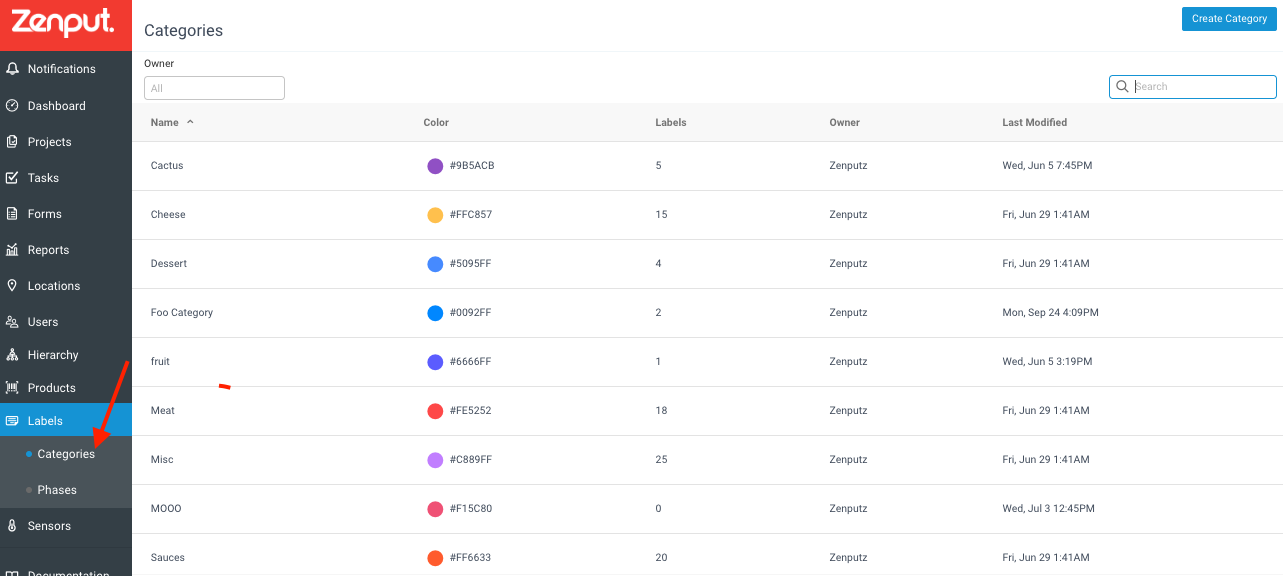Screen dimensions: 1283x576
Task: Open the Sensors menu item
Action: click(66, 526)
